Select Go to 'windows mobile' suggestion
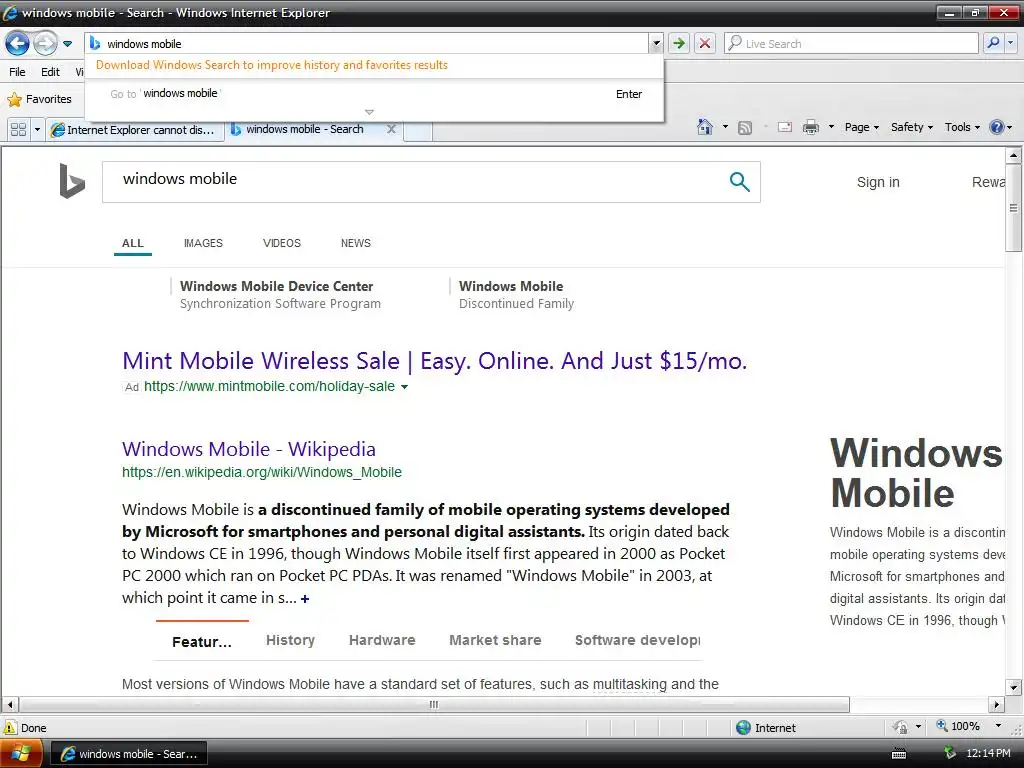Image resolution: width=1024 pixels, height=768 pixels. tap(375, 94)
